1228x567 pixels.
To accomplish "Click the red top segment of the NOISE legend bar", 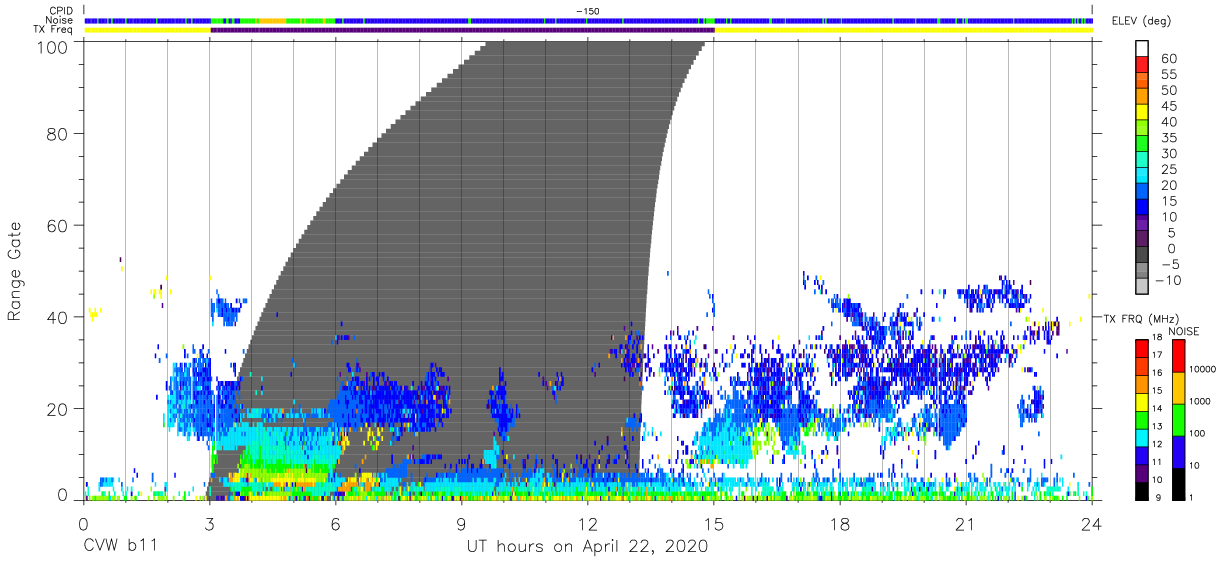I will click(1178, 356).
